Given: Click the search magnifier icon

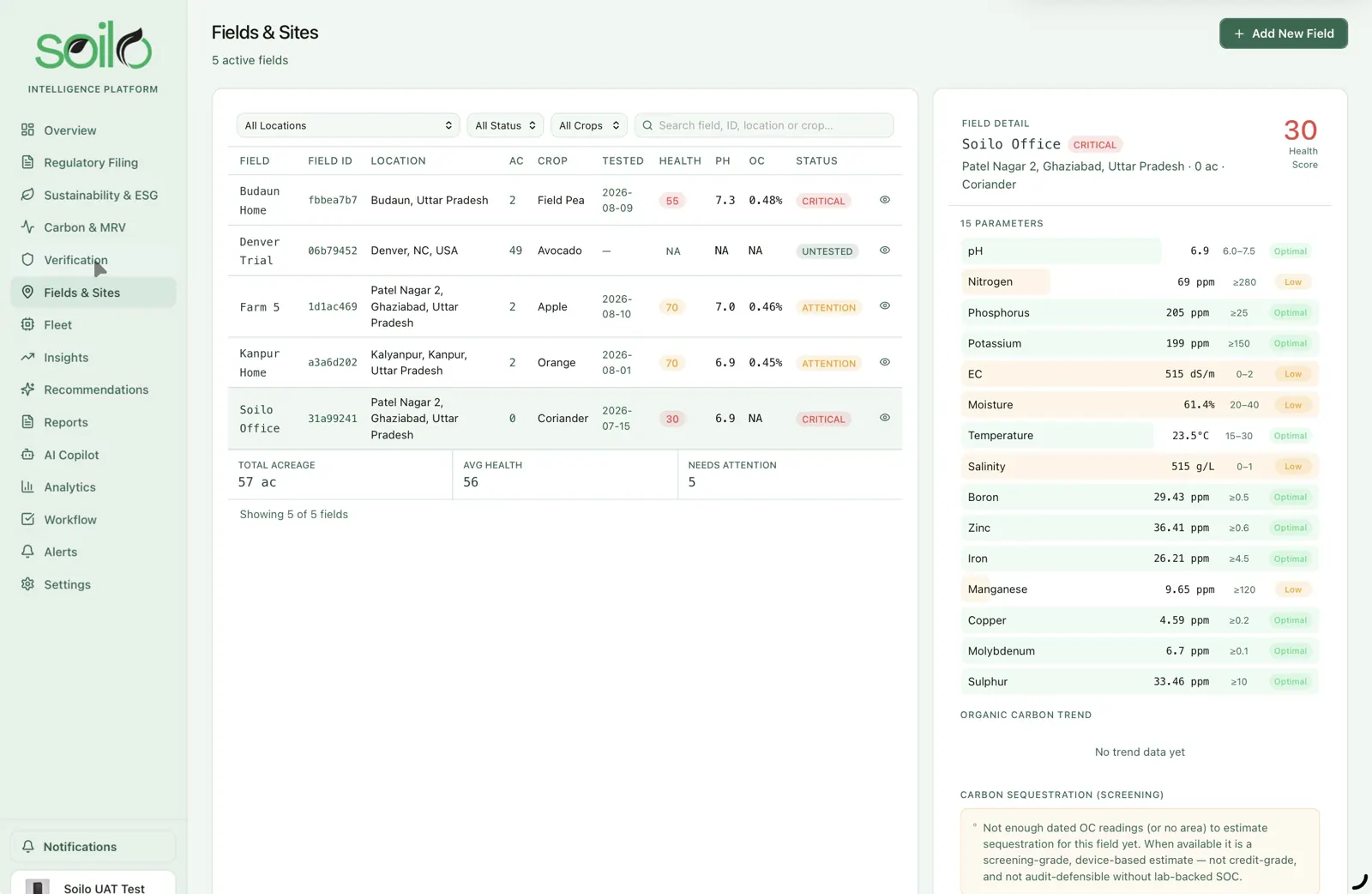Looking at the screenshot, I should click(647, 125).
